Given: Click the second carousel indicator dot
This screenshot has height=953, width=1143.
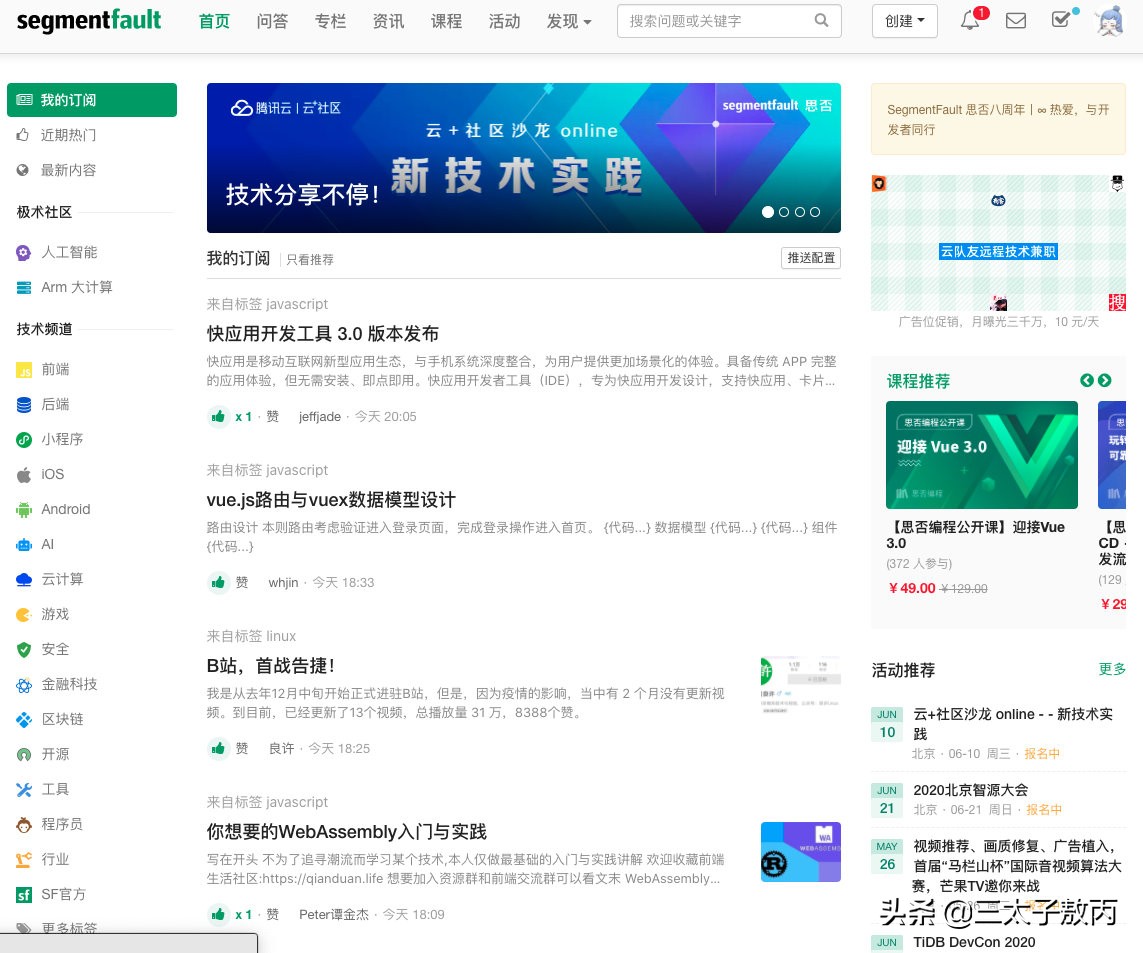Looking at the screenshot, I should coord(784,212).
